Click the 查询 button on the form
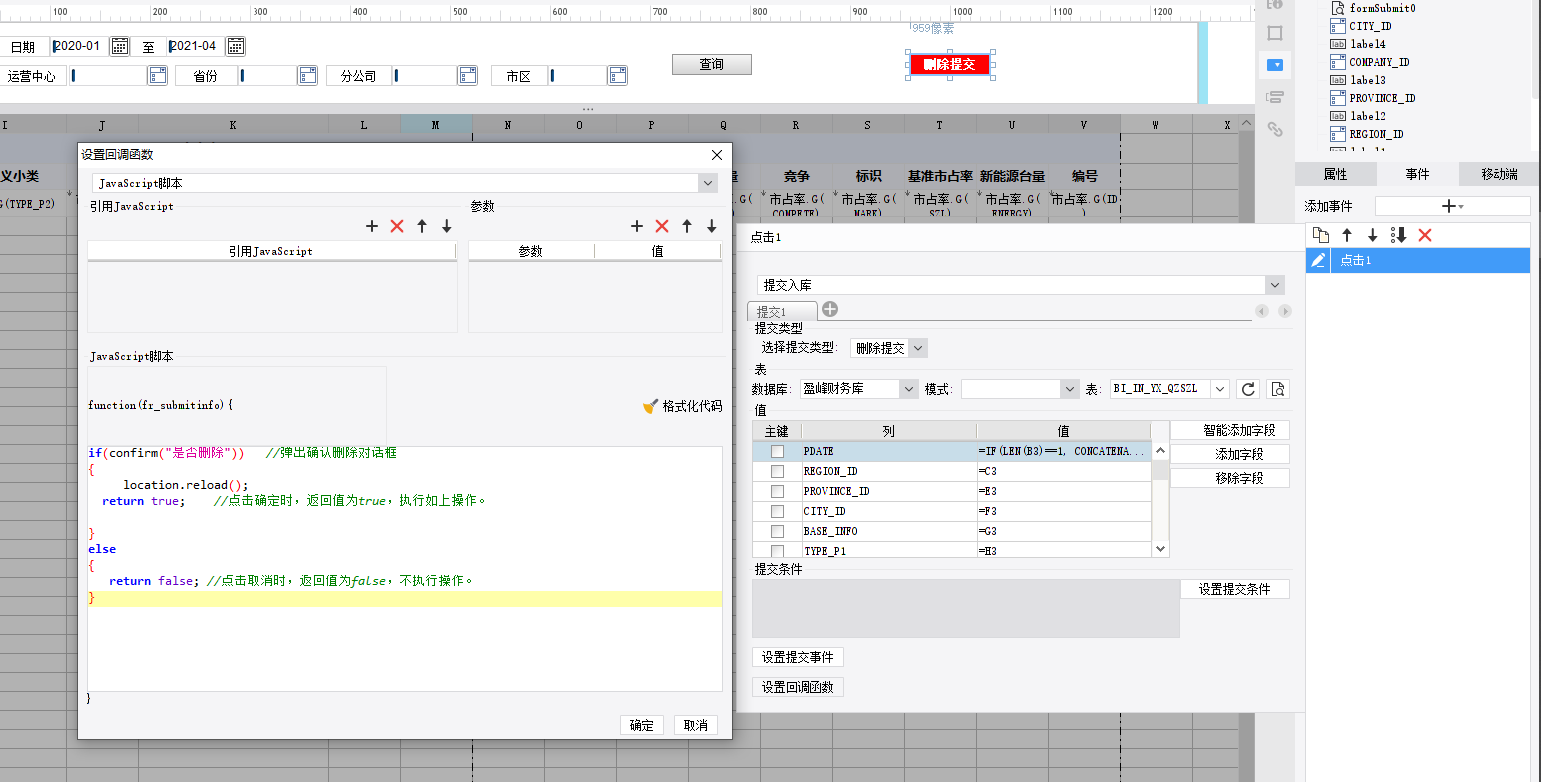 point(711,64)
